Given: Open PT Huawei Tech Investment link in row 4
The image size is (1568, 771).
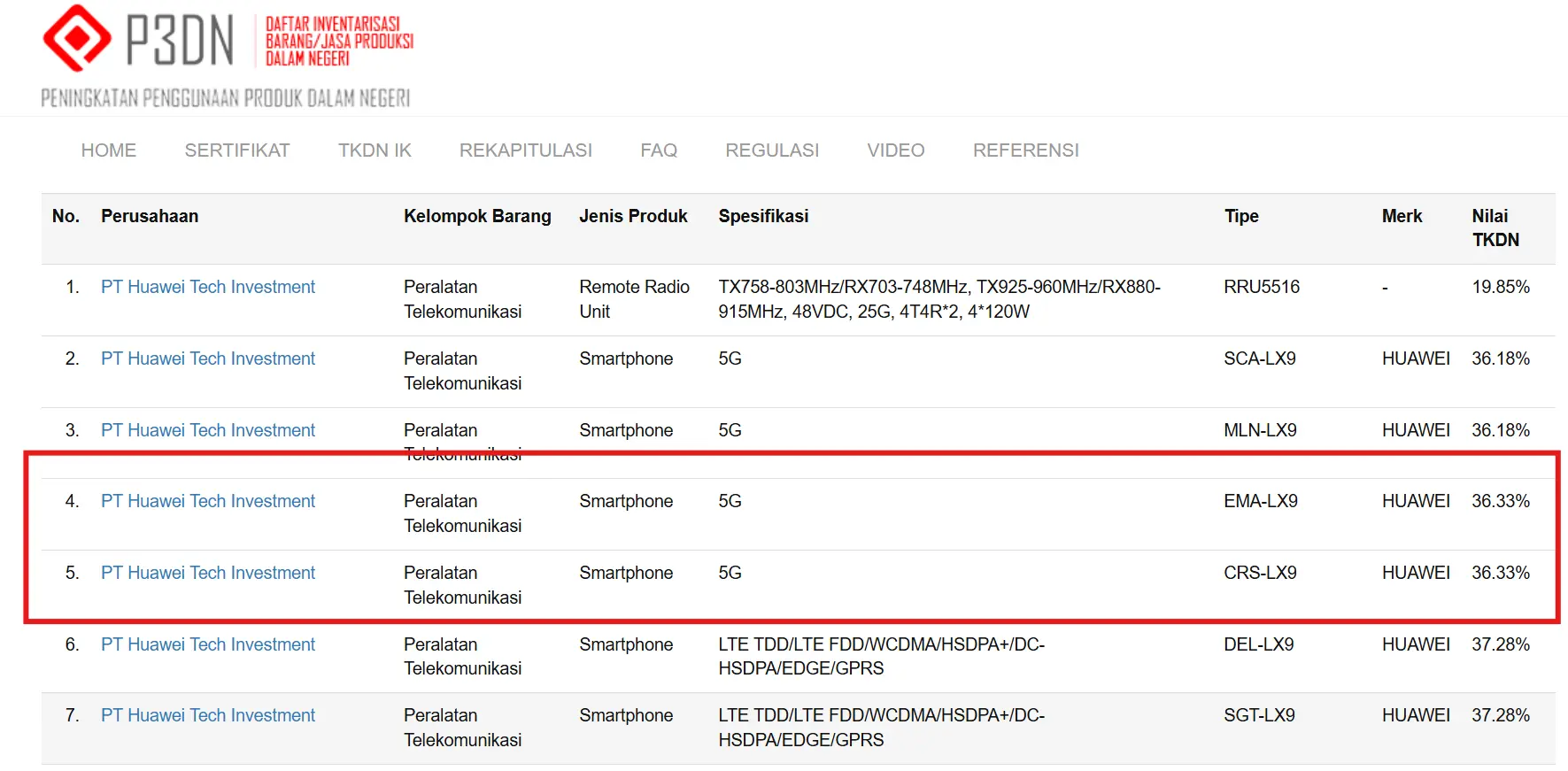Looking at the screenshot, I should [x=208, y=501].
